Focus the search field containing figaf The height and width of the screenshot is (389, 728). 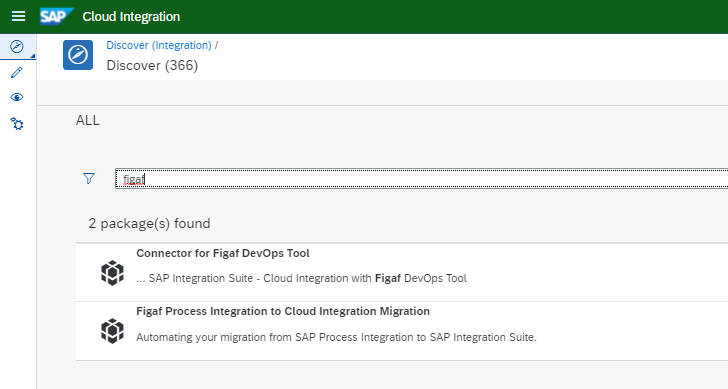click(422, 179)
